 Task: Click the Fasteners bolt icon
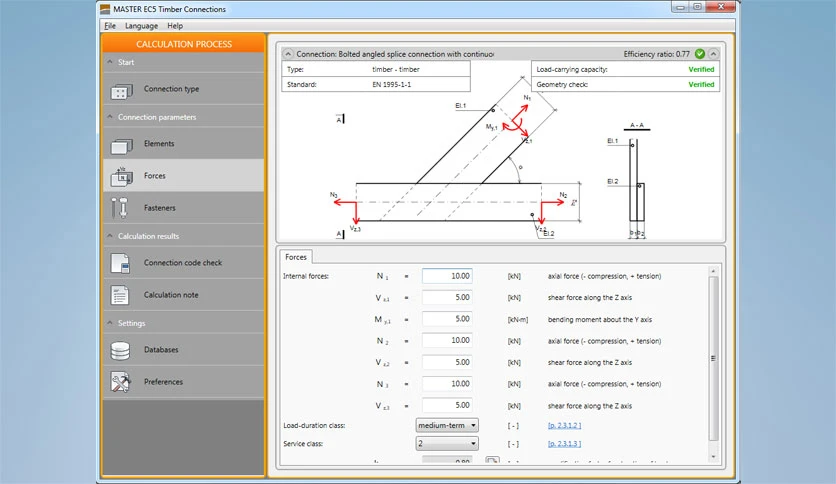[x=119, y=208]
